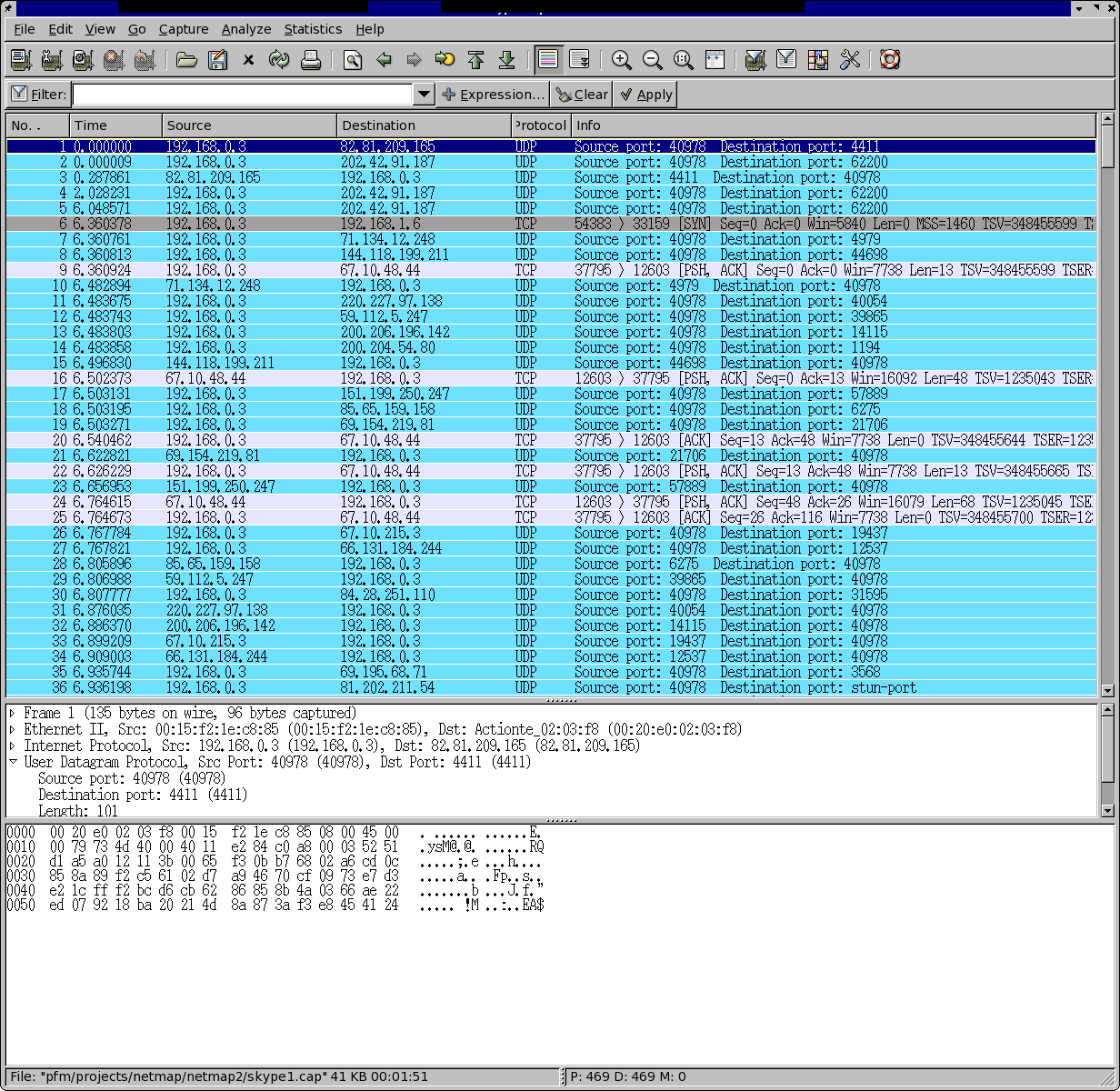
Task: Open Preferences with the tools icon
Action: point(850,60)
